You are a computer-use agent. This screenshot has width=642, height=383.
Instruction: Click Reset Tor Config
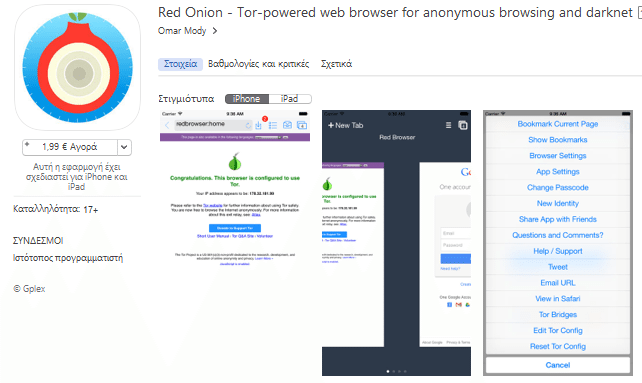point(558,347)
